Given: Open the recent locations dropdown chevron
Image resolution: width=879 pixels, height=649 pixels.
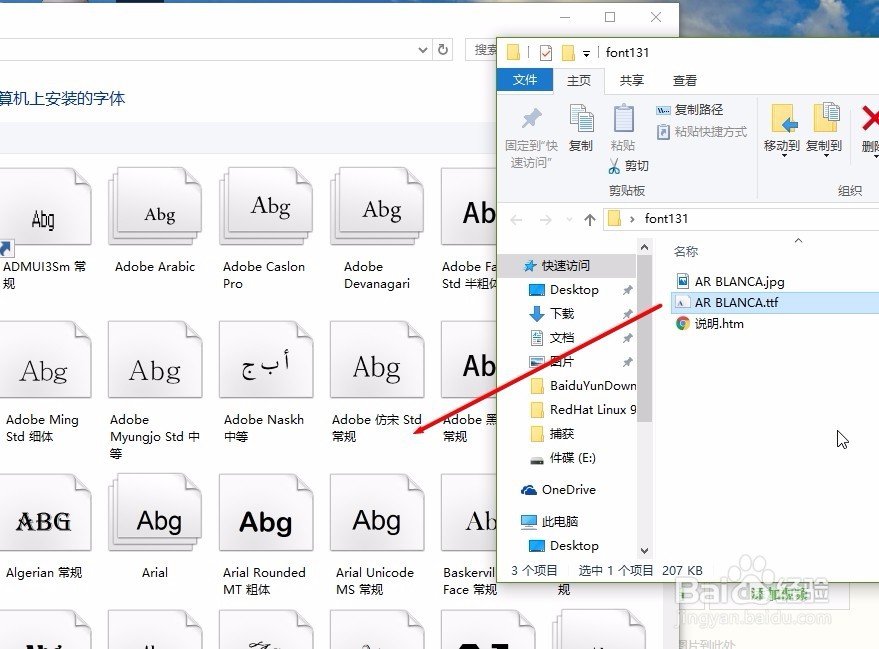Looking at the screenshot, I should pyautogui.click(x=570, y=220).
